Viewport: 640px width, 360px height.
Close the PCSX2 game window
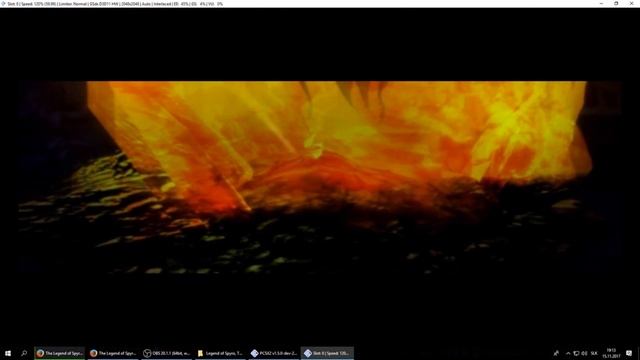click(x=631, y=3)
